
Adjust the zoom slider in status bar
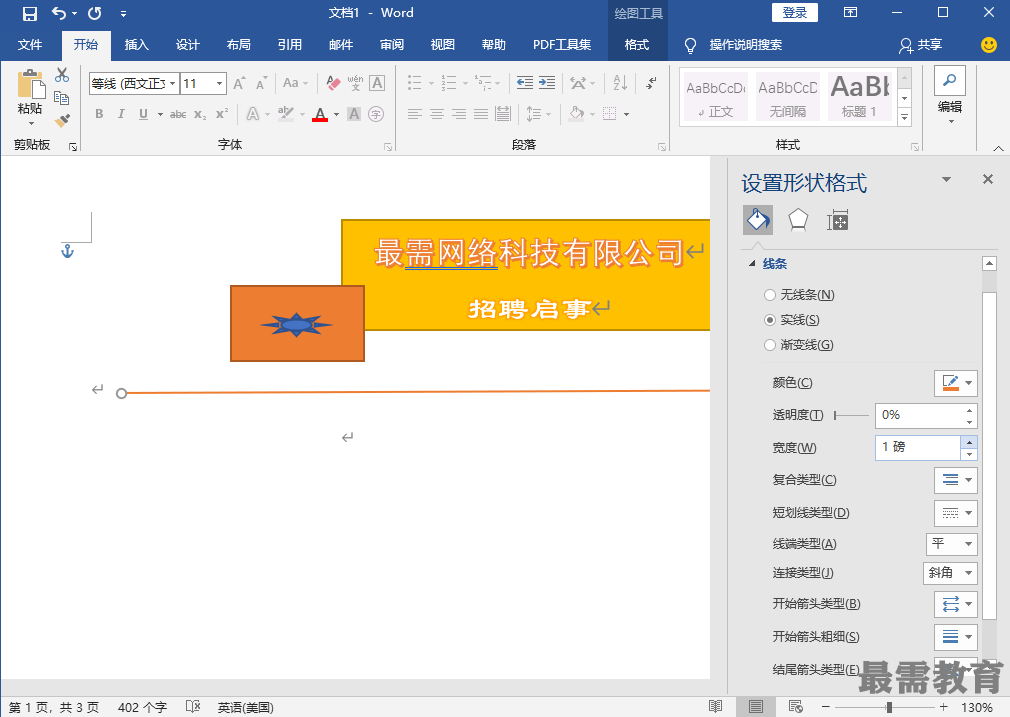coord(888,707)
